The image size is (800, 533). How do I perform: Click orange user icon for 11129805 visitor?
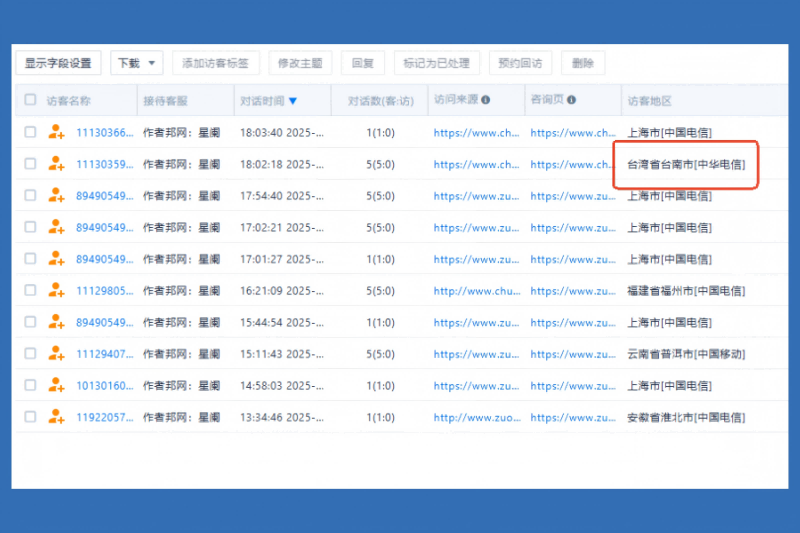tap(56, 291)
